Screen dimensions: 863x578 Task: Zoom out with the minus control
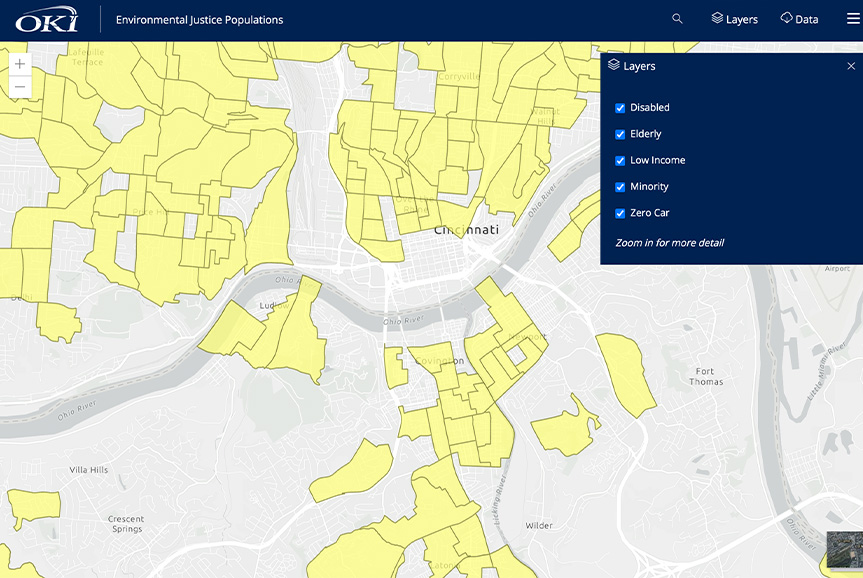click(19, 87)
